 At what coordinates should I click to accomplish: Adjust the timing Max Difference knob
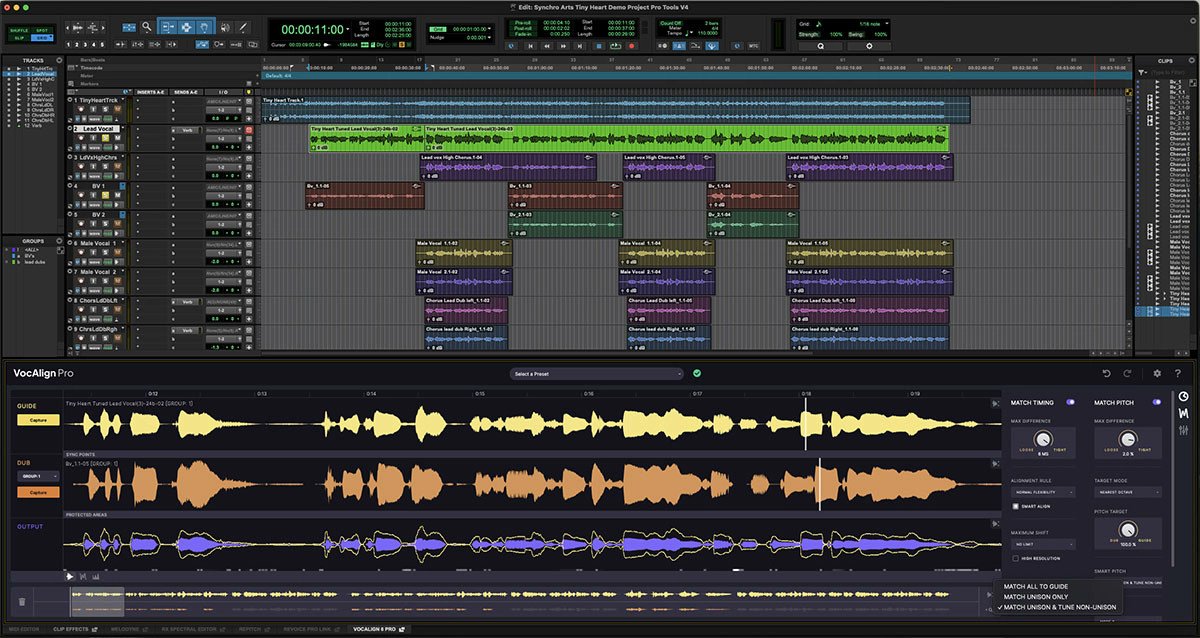click(1042, 438)
